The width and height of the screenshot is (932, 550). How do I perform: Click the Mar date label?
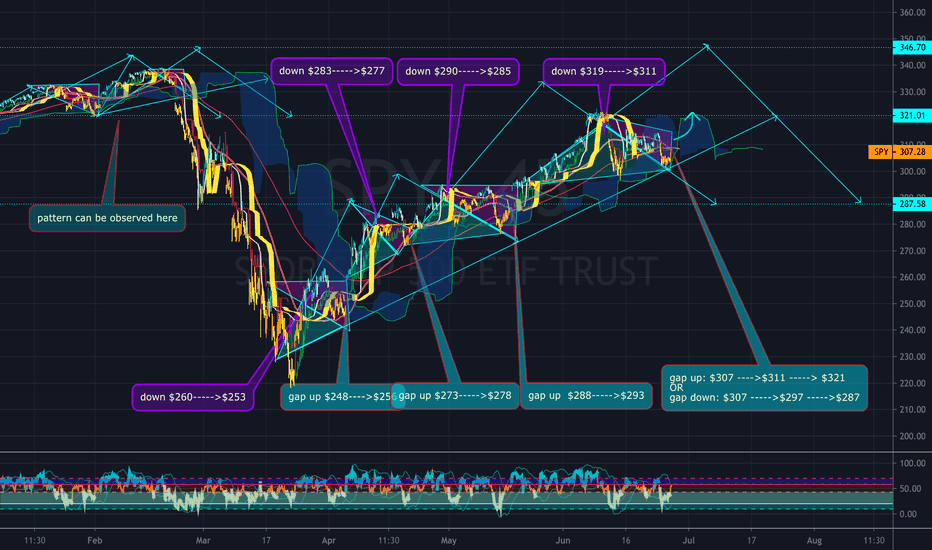pyautogui.click(x=203, y=540)
